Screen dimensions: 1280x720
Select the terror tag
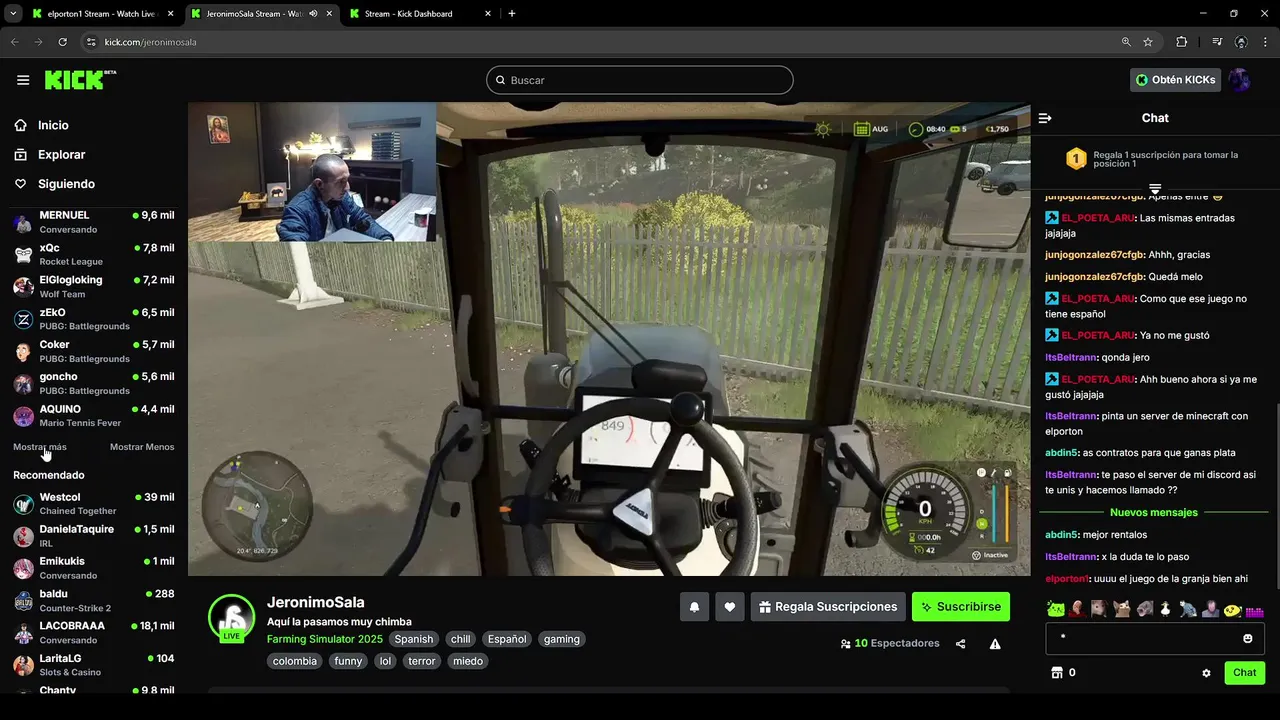coord(422,661)
